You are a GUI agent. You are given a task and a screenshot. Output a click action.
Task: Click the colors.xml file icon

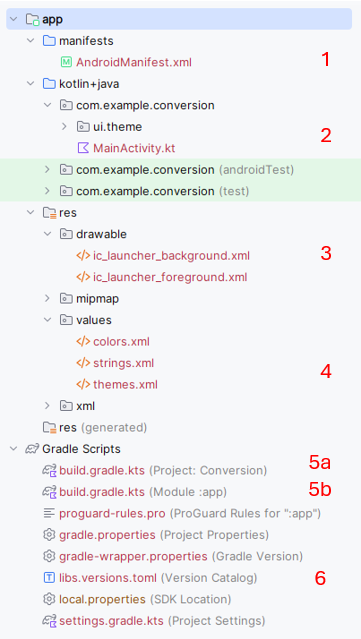click(83, 342)
